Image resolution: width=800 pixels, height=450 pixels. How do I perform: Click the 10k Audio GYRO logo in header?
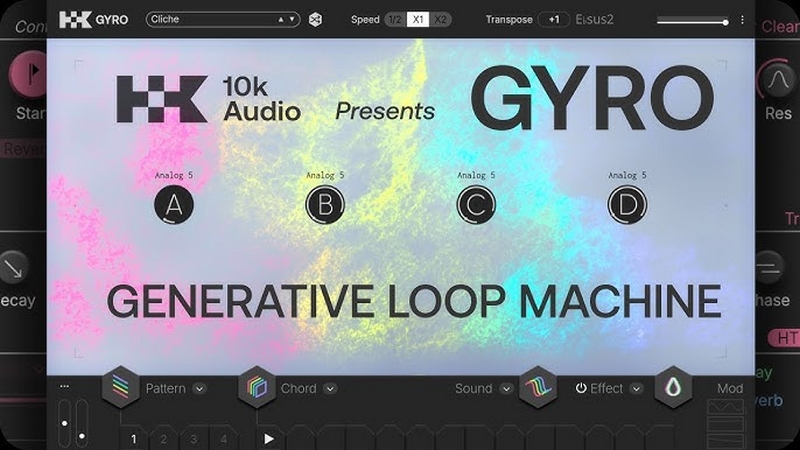(93, 20)
